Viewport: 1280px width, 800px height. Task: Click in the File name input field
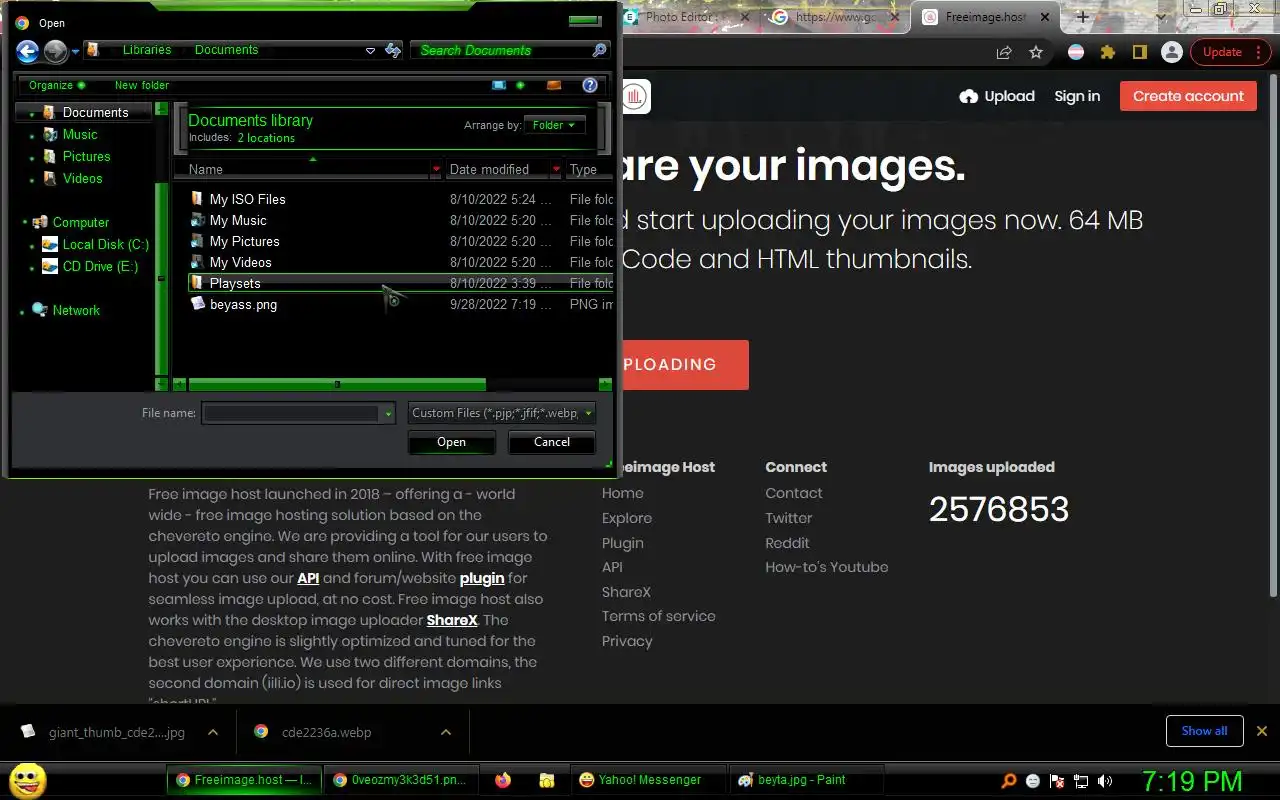pos(291,413)
